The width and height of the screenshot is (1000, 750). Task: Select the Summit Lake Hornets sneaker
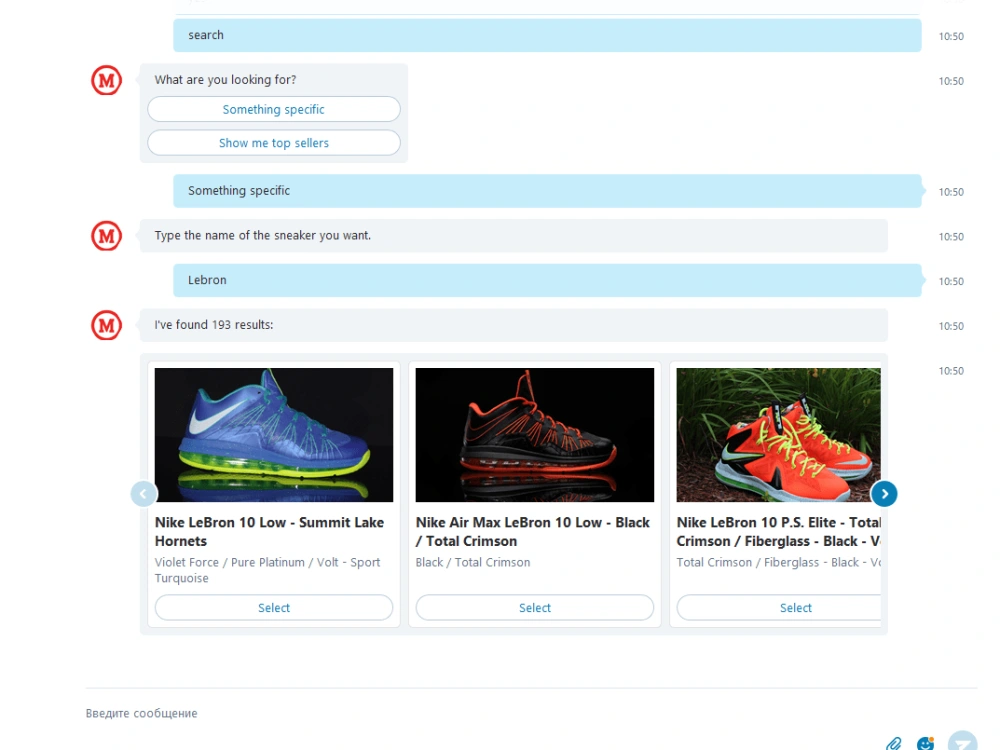274,608
